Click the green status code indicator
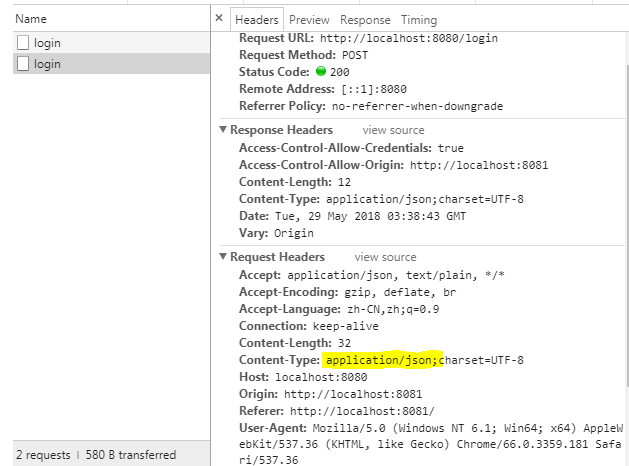629x466 pixels. click(321, 73)
